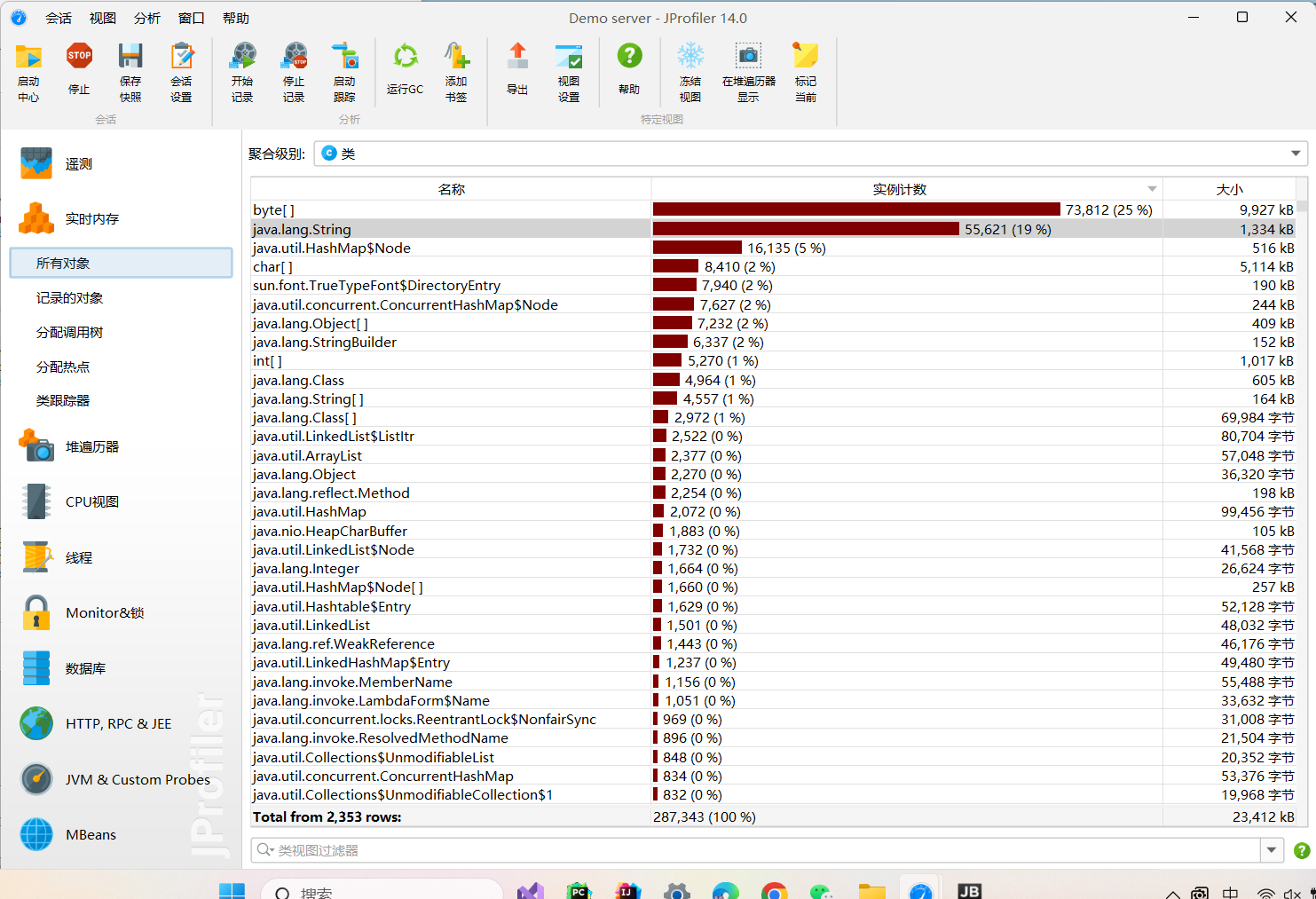Open the Analysis (分析) menu
The height and width of the screenshot is (899, 1316).
coord(147,18)
